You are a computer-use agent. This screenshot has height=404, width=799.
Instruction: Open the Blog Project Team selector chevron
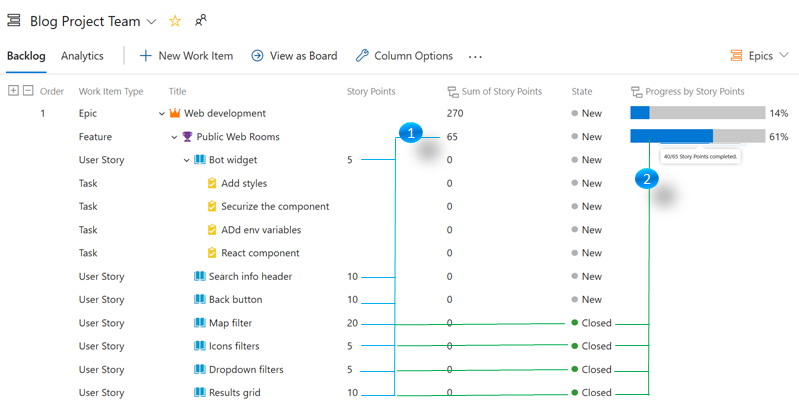point(151,21)
